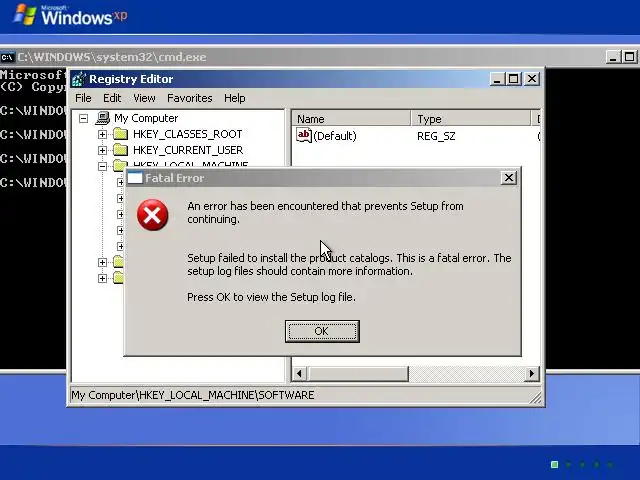Click the red error X icon
The height and width of the screenshot is (480, 640).
pos(153,215)
